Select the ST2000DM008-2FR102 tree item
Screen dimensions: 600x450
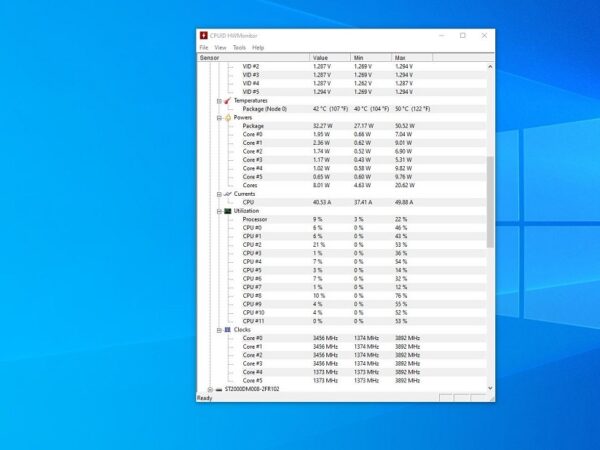click(x=252, y=389)
